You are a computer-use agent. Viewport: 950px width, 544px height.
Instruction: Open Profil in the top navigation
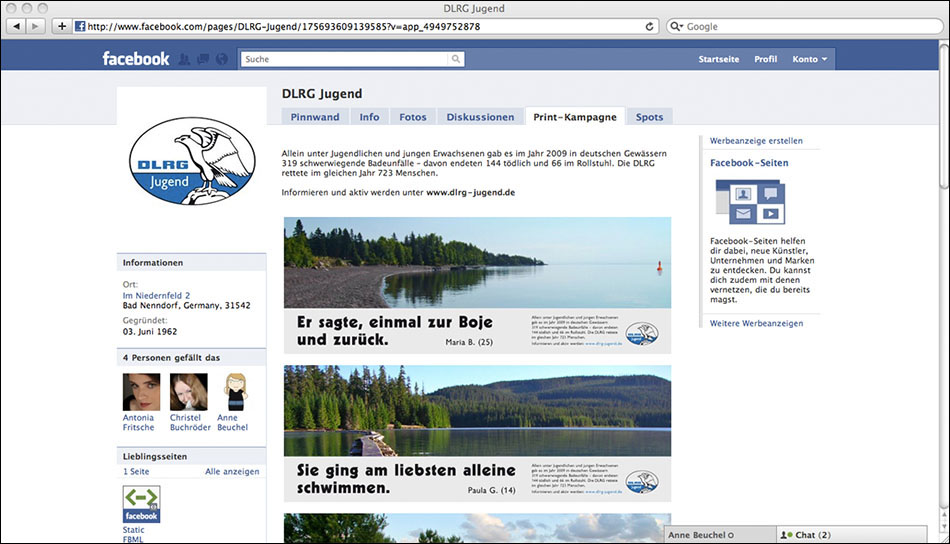click(765, 59)
